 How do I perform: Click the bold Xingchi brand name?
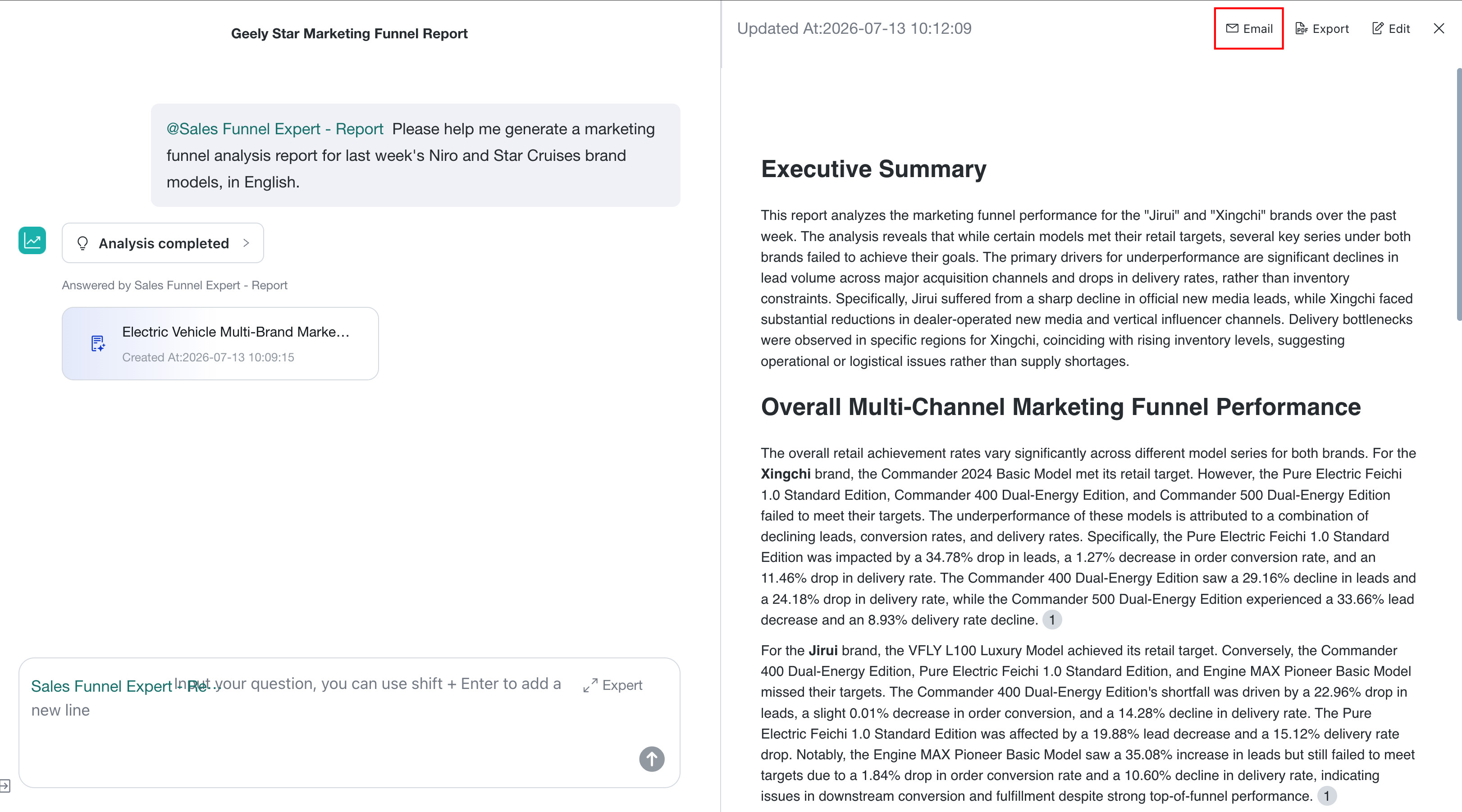click(x=786, y=474)
